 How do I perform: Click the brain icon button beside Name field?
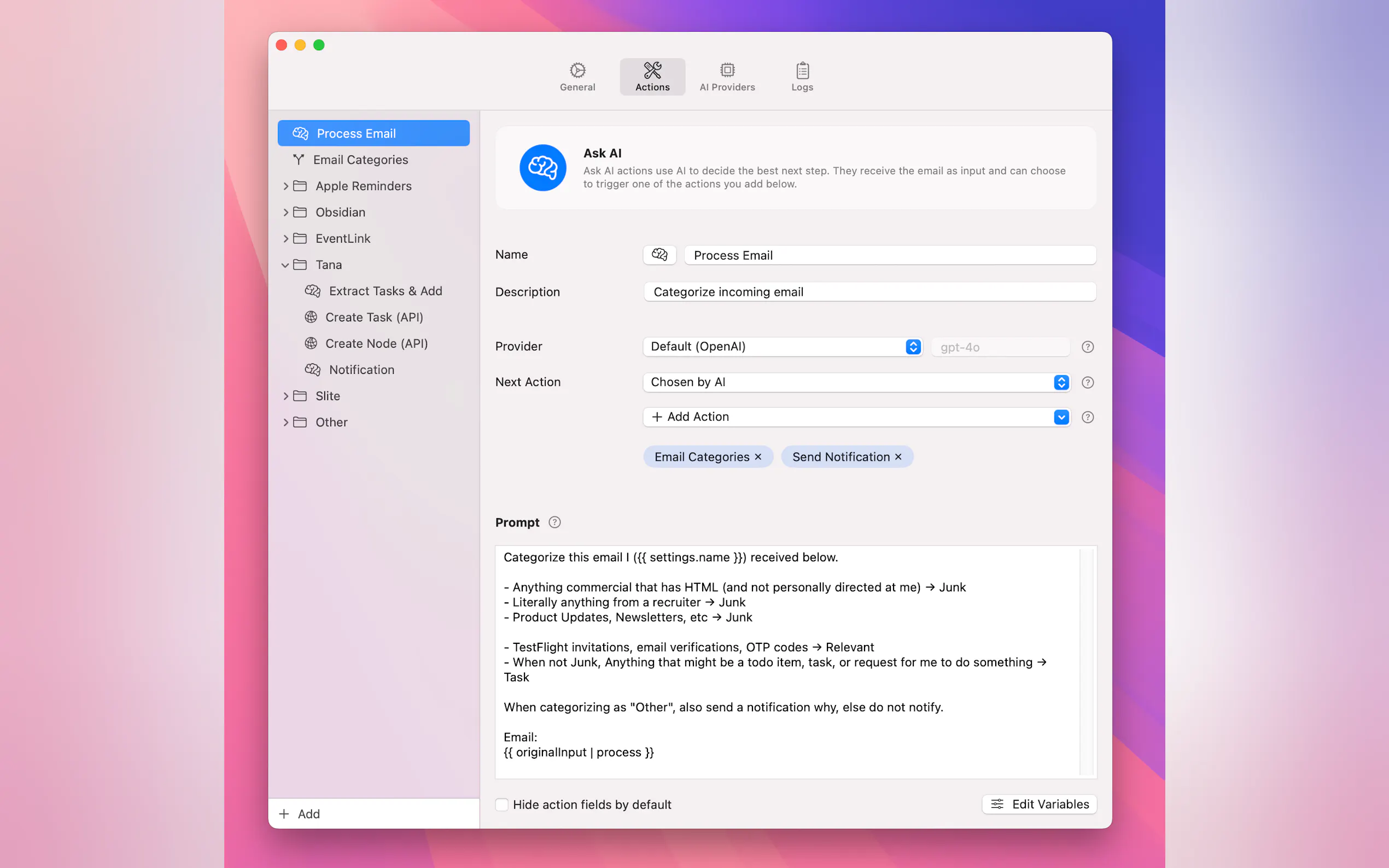pos(659,255)
